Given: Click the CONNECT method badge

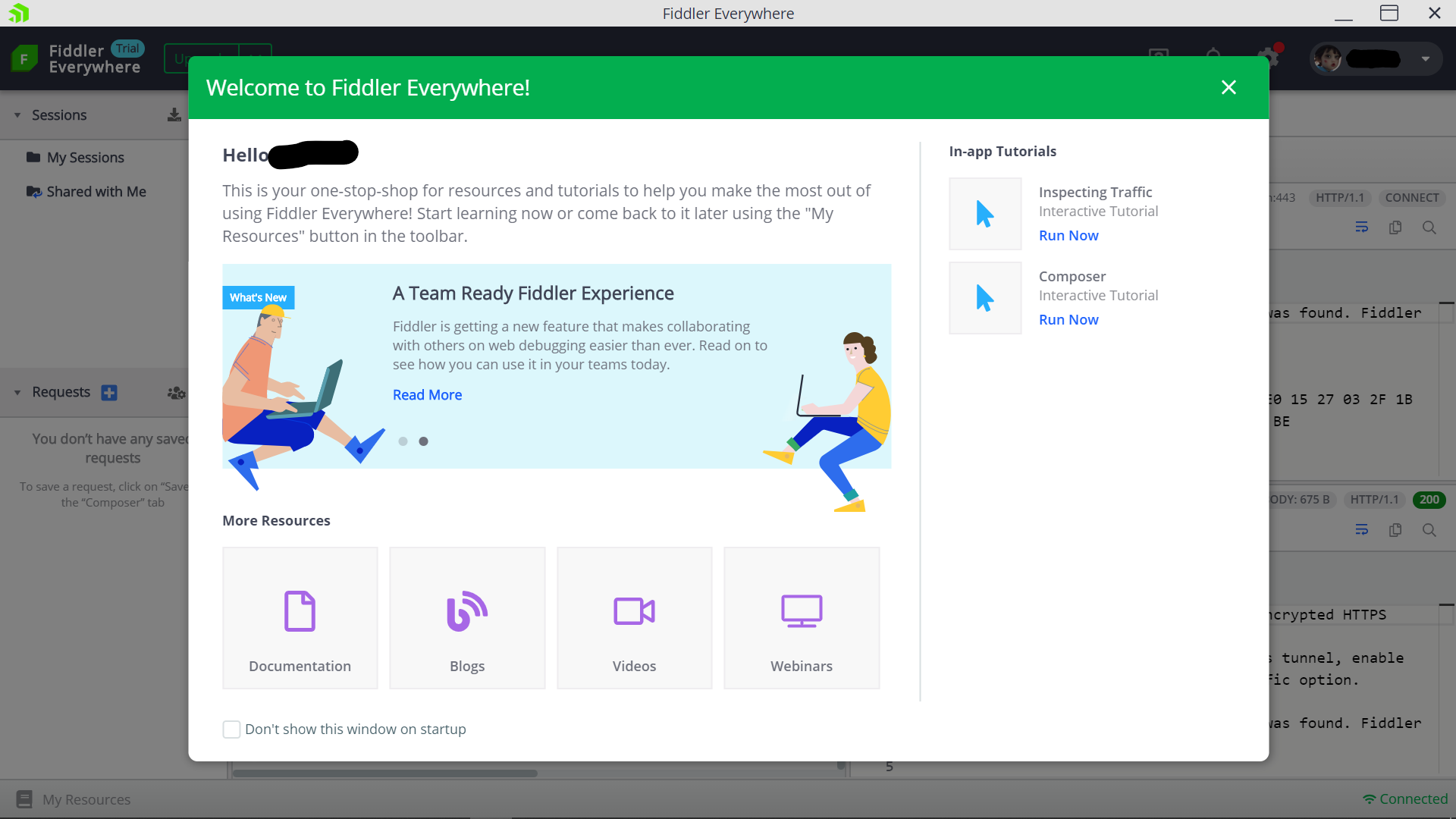Looking at the screenshot, I should tap(1412, 198).
